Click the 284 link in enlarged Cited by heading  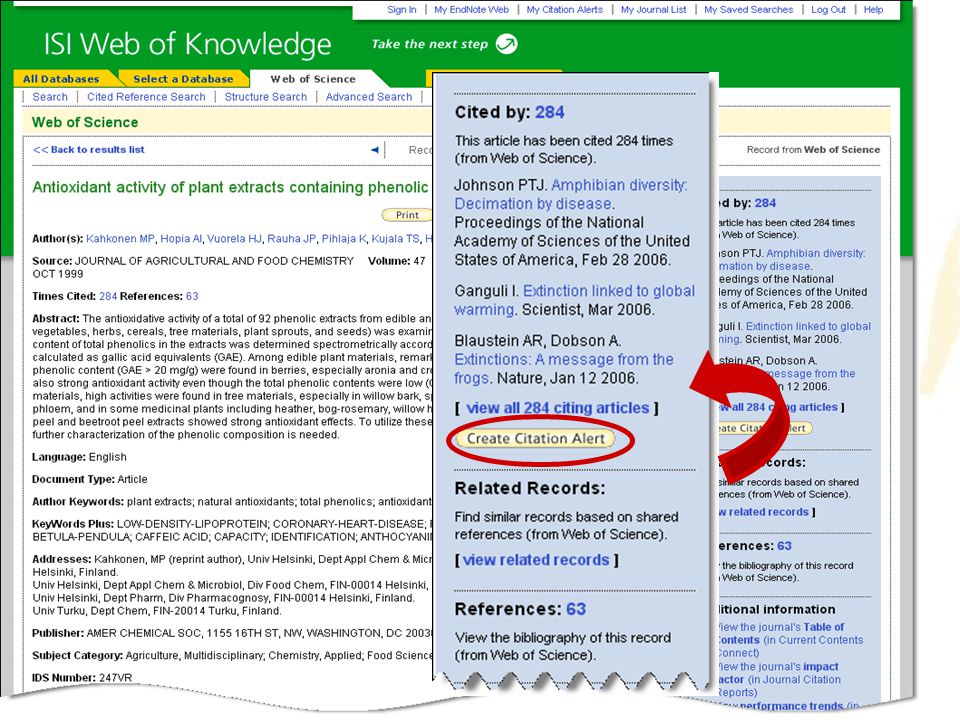(x=550, y=112)
